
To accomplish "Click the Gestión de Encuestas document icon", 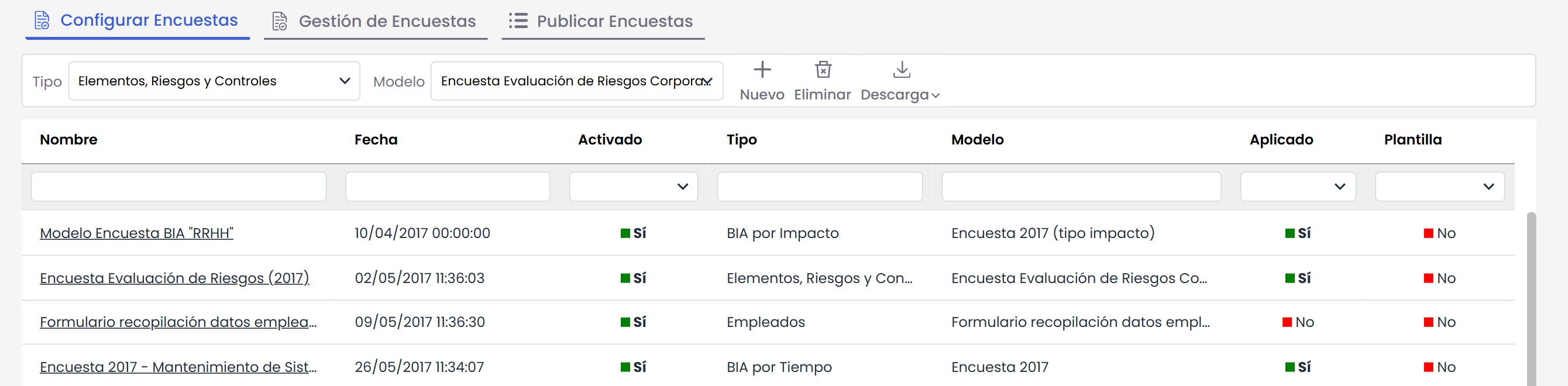I will [x=280, y=21].
